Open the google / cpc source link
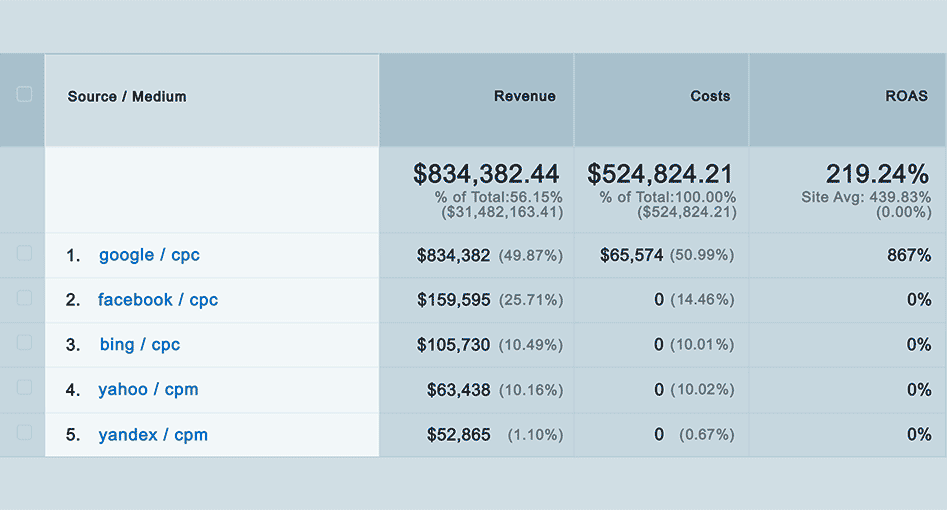947x510 pixels. [149, 255]
